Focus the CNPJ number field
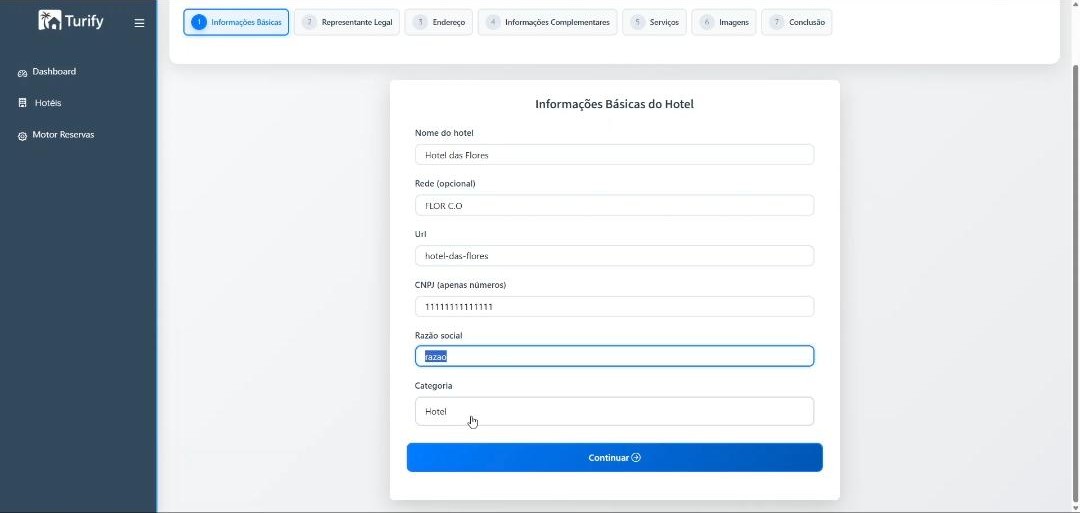 pyautogui.click(x=614, y=306)
